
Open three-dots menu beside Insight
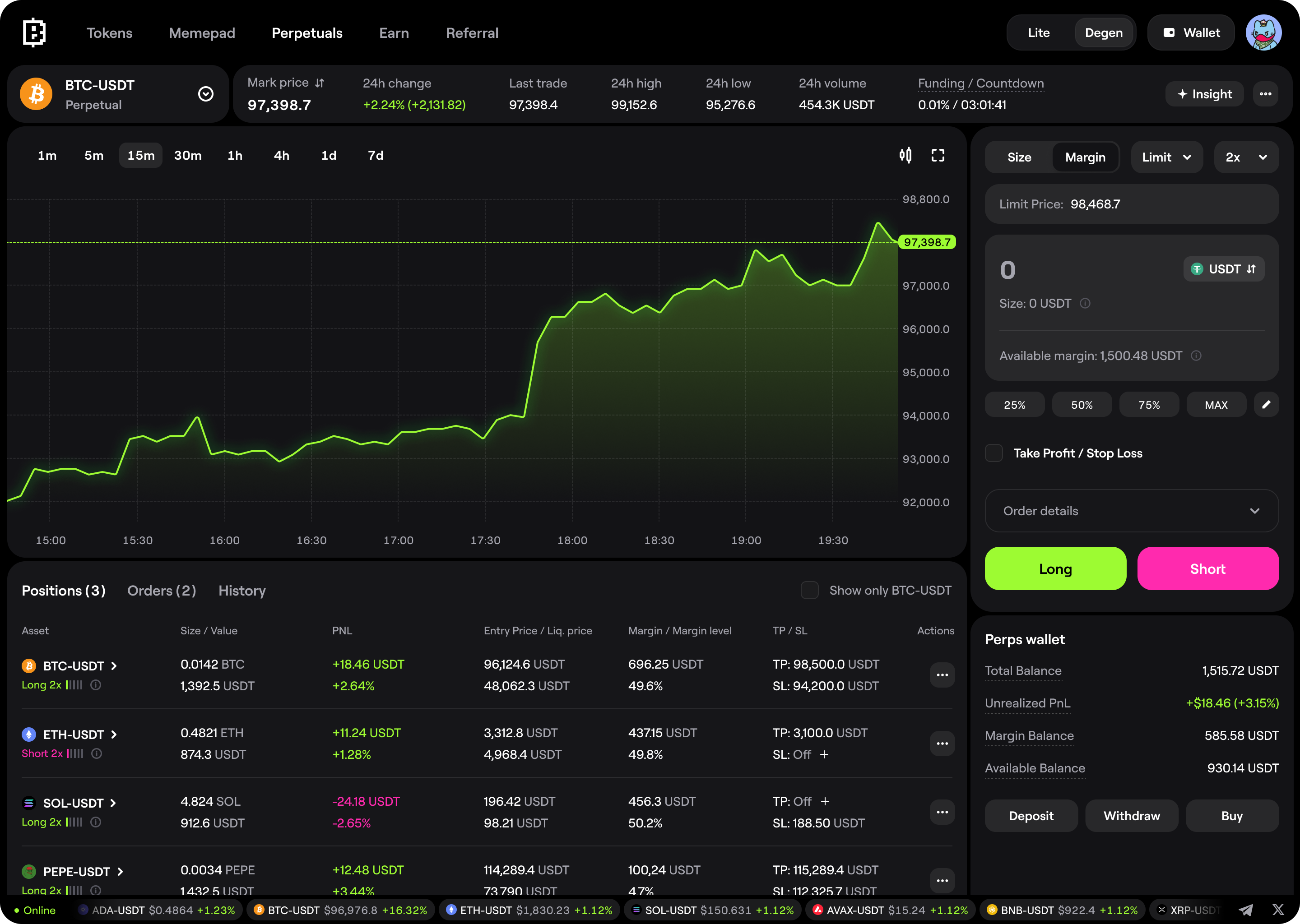[x=1265, y=94]
